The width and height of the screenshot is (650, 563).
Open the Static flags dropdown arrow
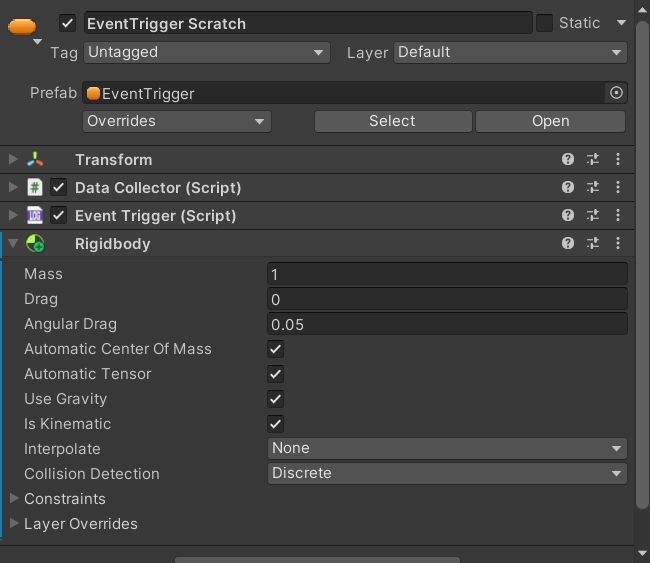(621, 22)
